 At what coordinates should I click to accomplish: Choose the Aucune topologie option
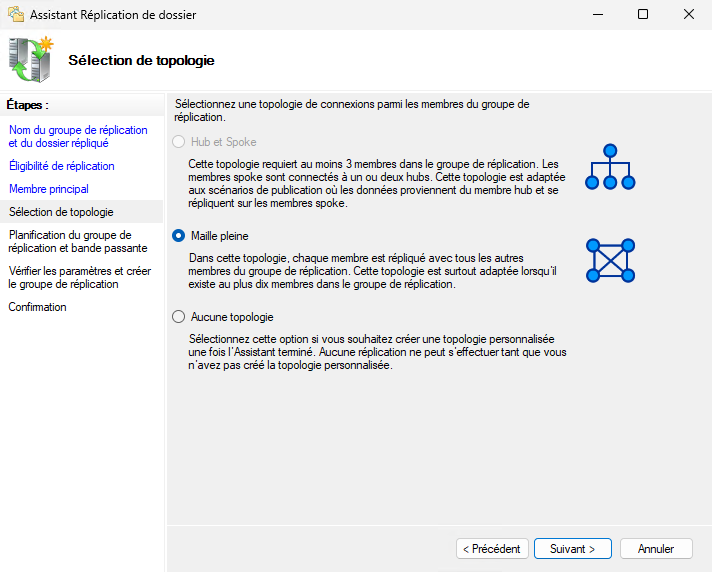tap(178, 316)
